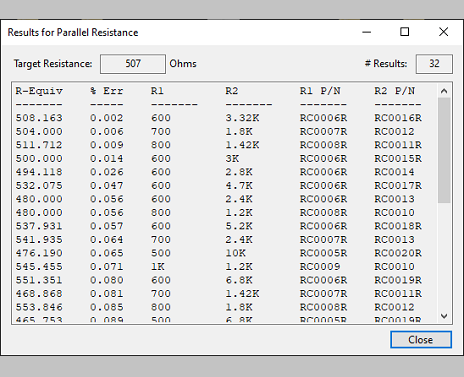Screen dimensions: 464x377
Task: Click the % Err value 0.009
Action: [x=107, y=145]
